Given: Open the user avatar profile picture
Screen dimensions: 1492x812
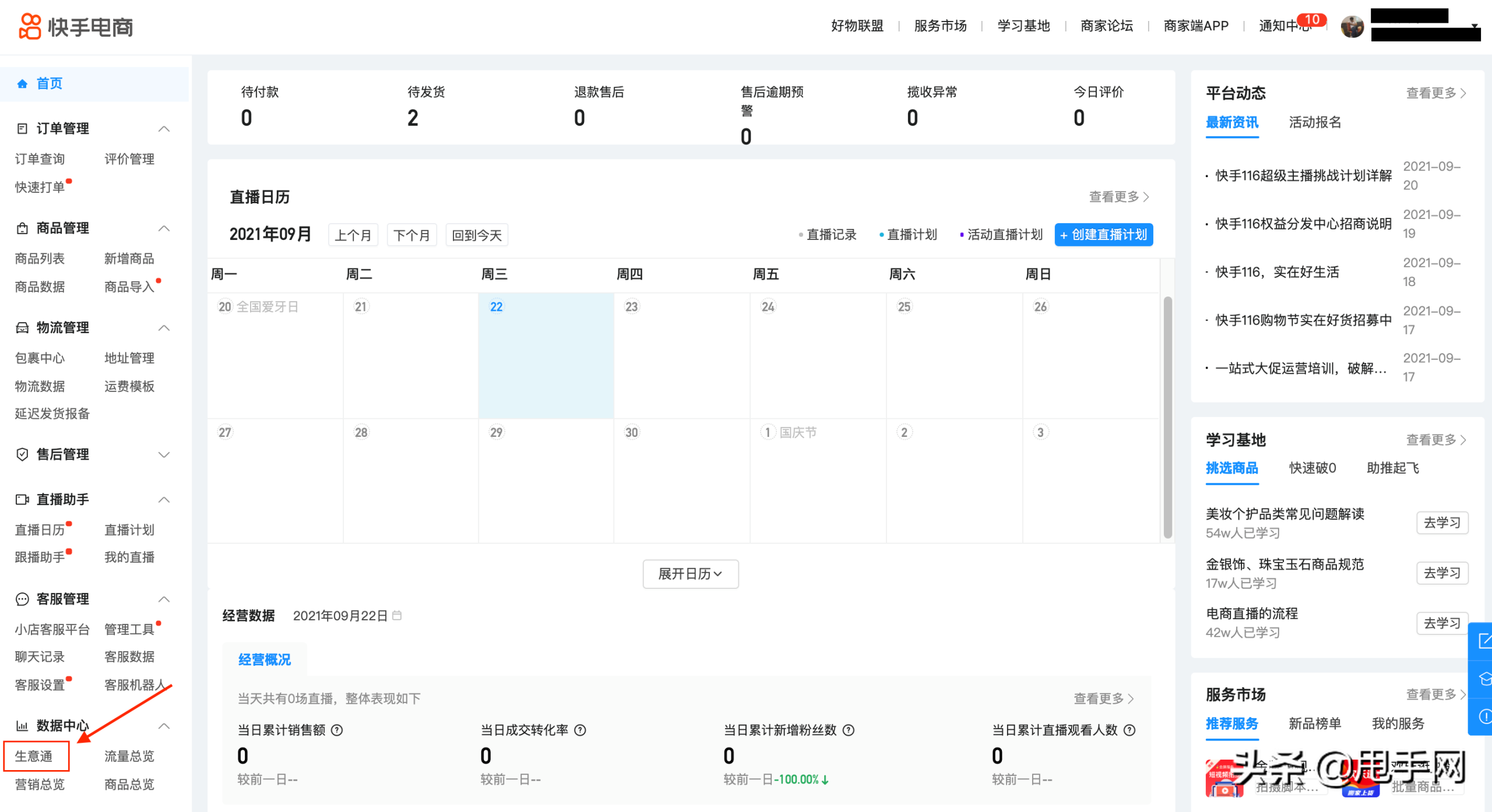Looking at the screenshot, I should [x=1352, y=26].
